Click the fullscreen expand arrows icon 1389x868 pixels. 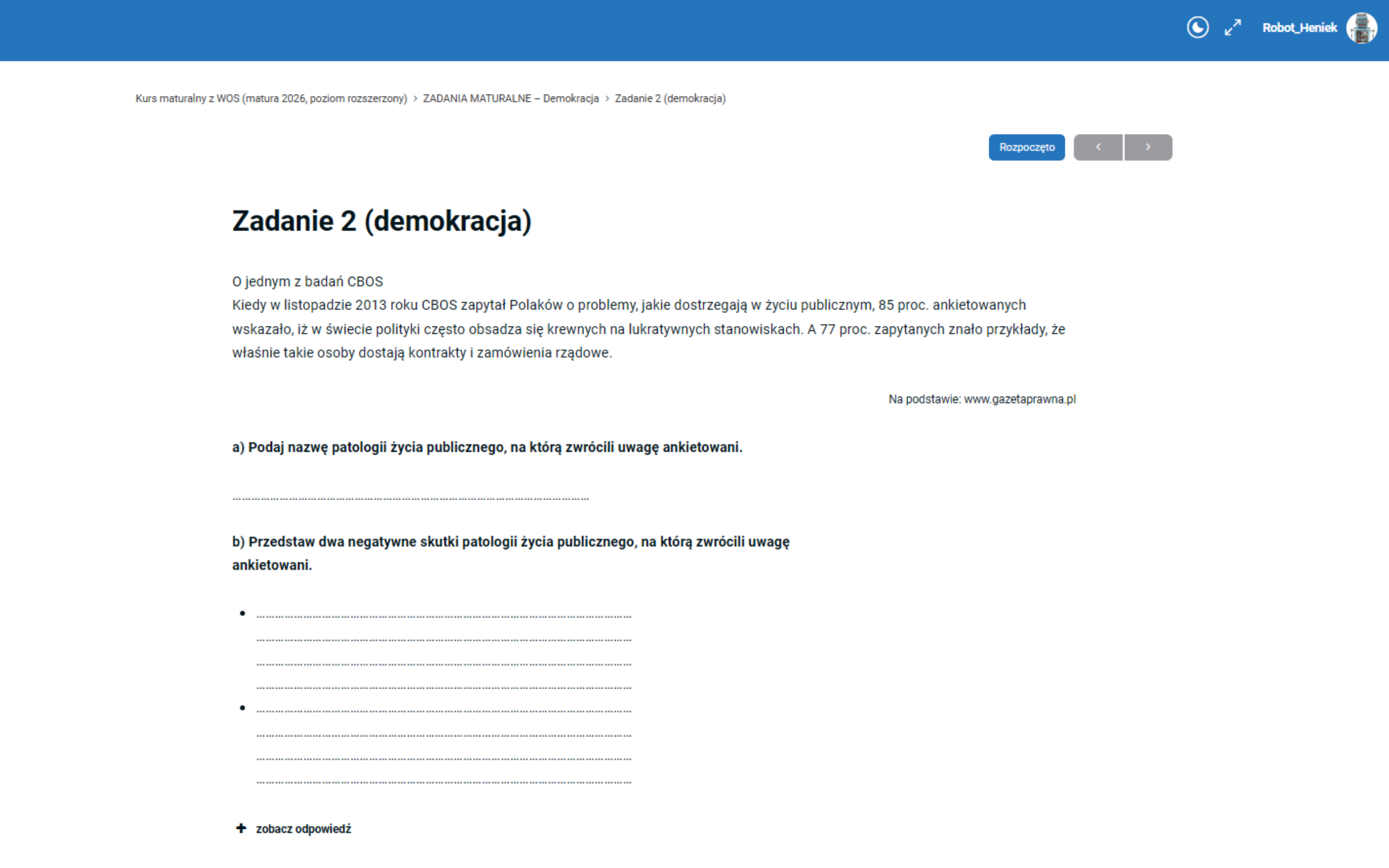coord(1232,27)
